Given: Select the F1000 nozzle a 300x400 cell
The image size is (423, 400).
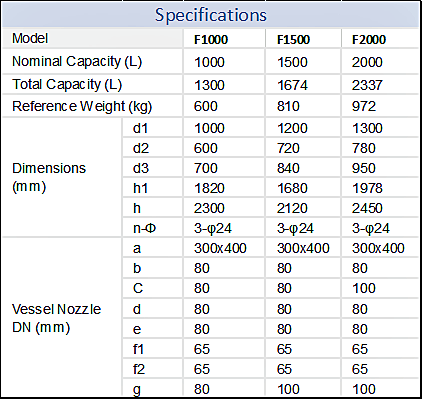Looking at the screenshot, I should coord(220,248).
